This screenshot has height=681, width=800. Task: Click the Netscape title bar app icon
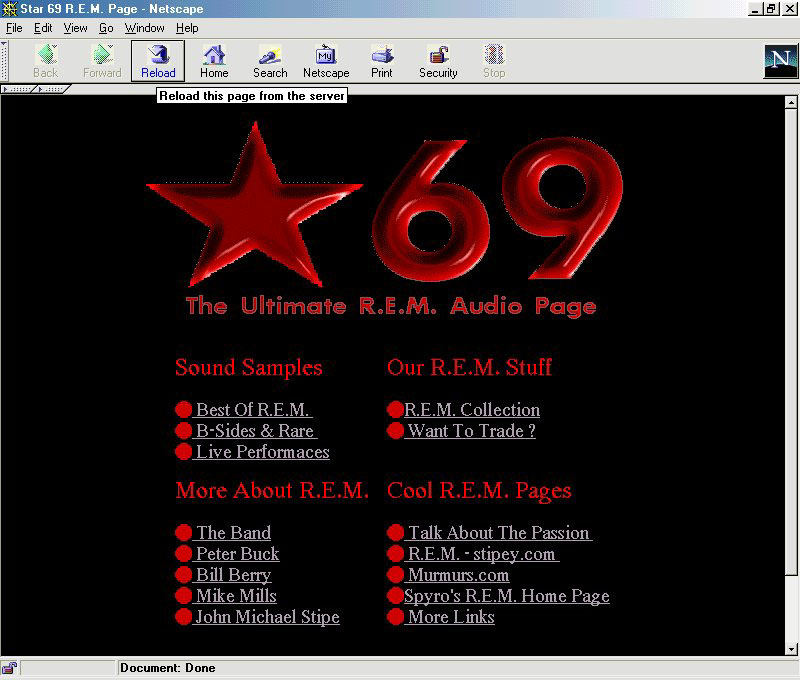tap(10, 9)
